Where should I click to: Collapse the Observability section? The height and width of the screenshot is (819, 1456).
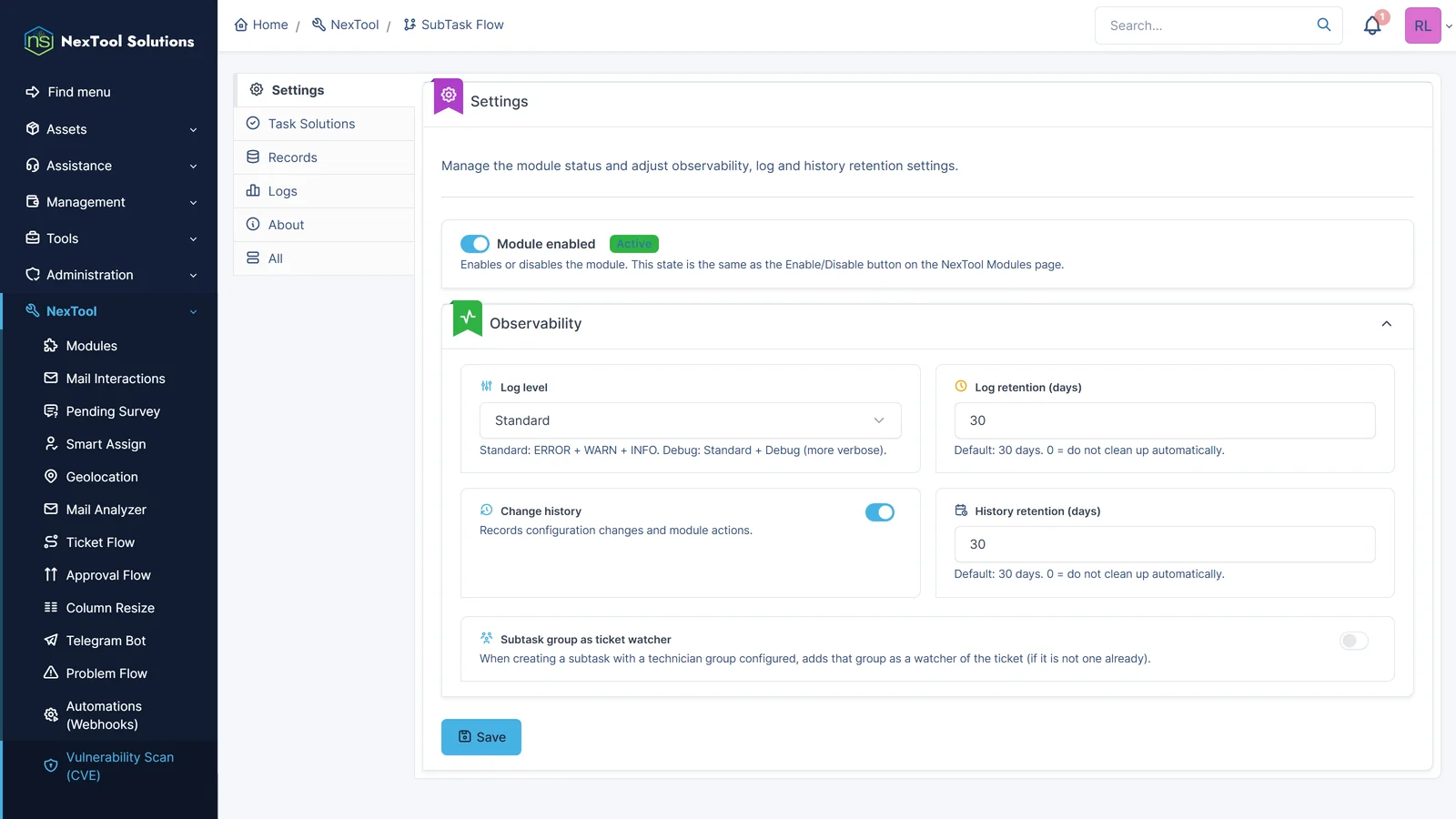point(1386,324)
